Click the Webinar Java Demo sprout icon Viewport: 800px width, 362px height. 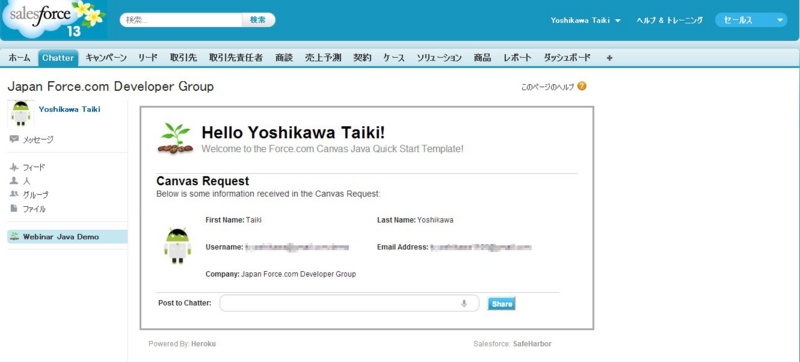14,237
